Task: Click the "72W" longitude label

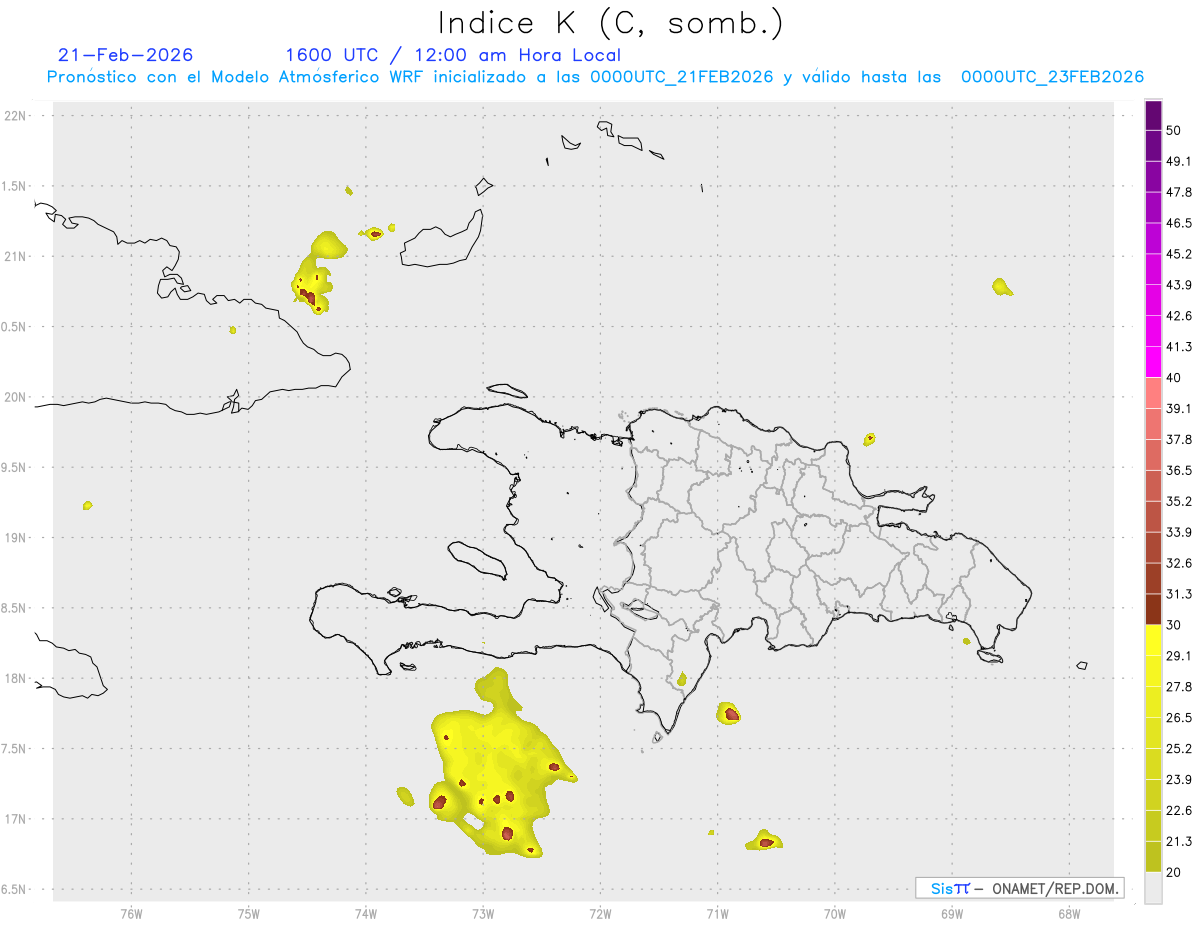Action: pyautogui.click(x=600, y=912)
